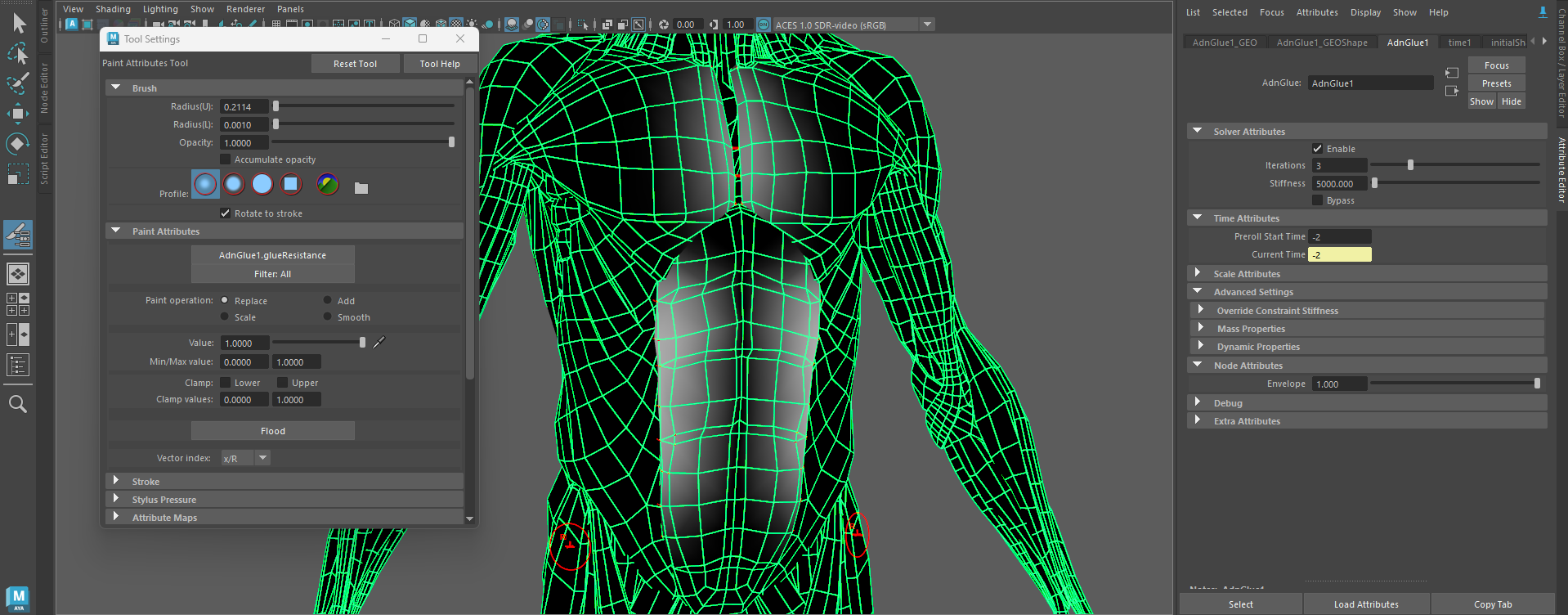Choose the Rotate tool in toolbox
The width and height of the screenshot is (1568, 615).
click(x=18, y=144)
